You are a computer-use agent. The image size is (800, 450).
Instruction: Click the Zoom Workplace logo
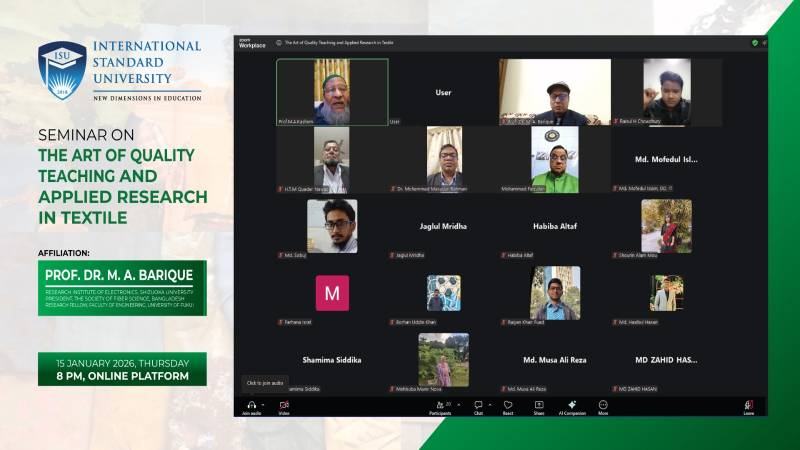(x=252, y=43)
